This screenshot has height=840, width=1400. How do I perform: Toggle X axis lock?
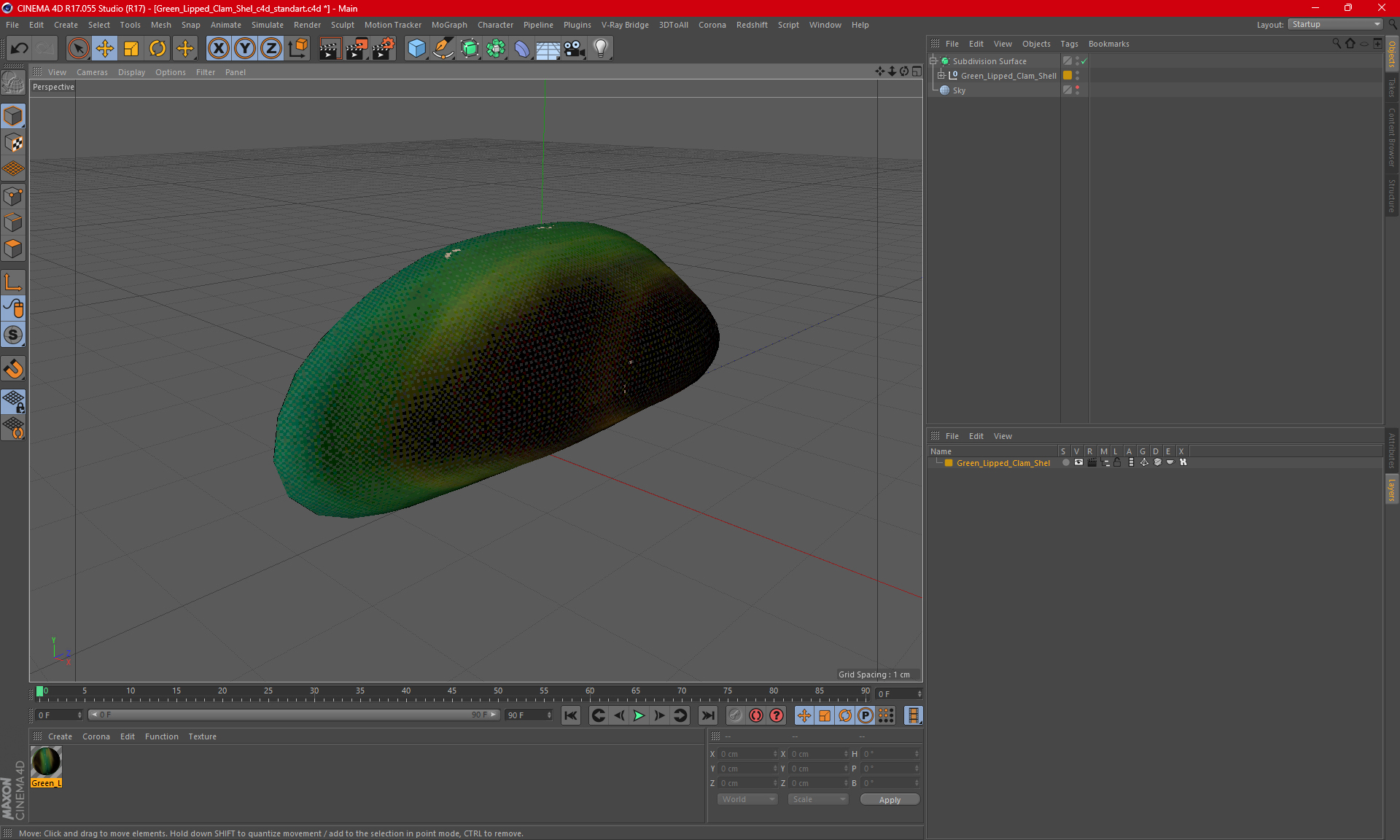point(218,48)
